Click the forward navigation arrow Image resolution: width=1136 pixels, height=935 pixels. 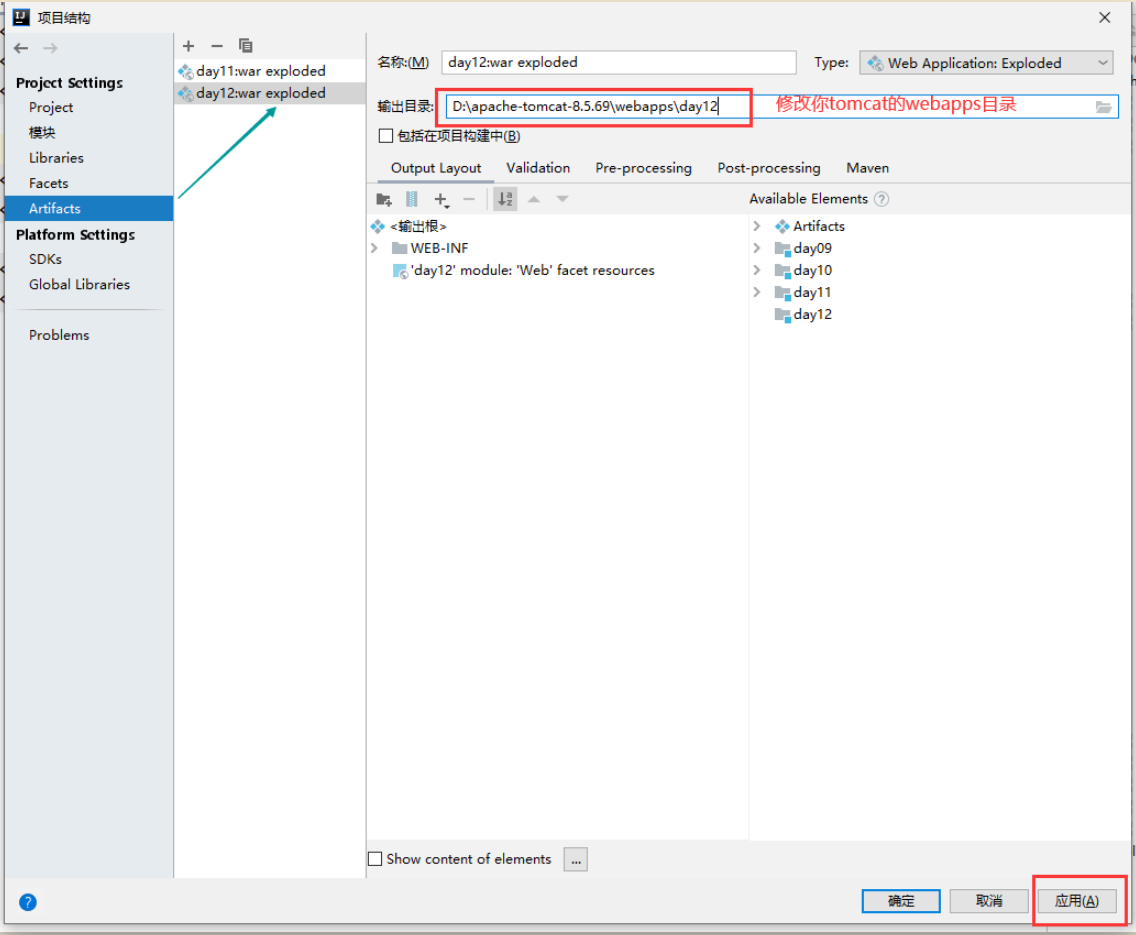click(50, 49)
